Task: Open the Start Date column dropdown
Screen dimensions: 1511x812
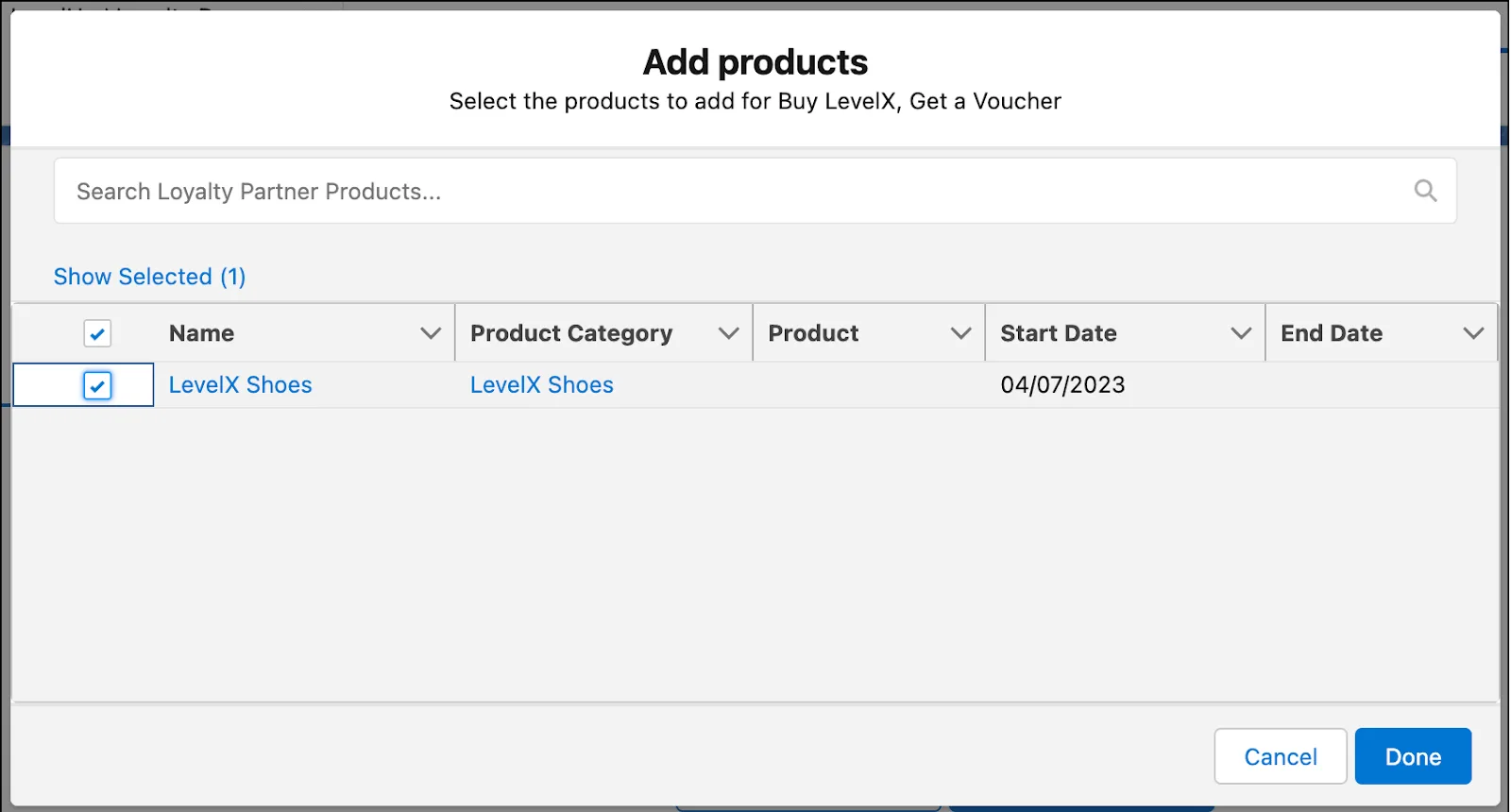Action: (x=1241, y=333)
